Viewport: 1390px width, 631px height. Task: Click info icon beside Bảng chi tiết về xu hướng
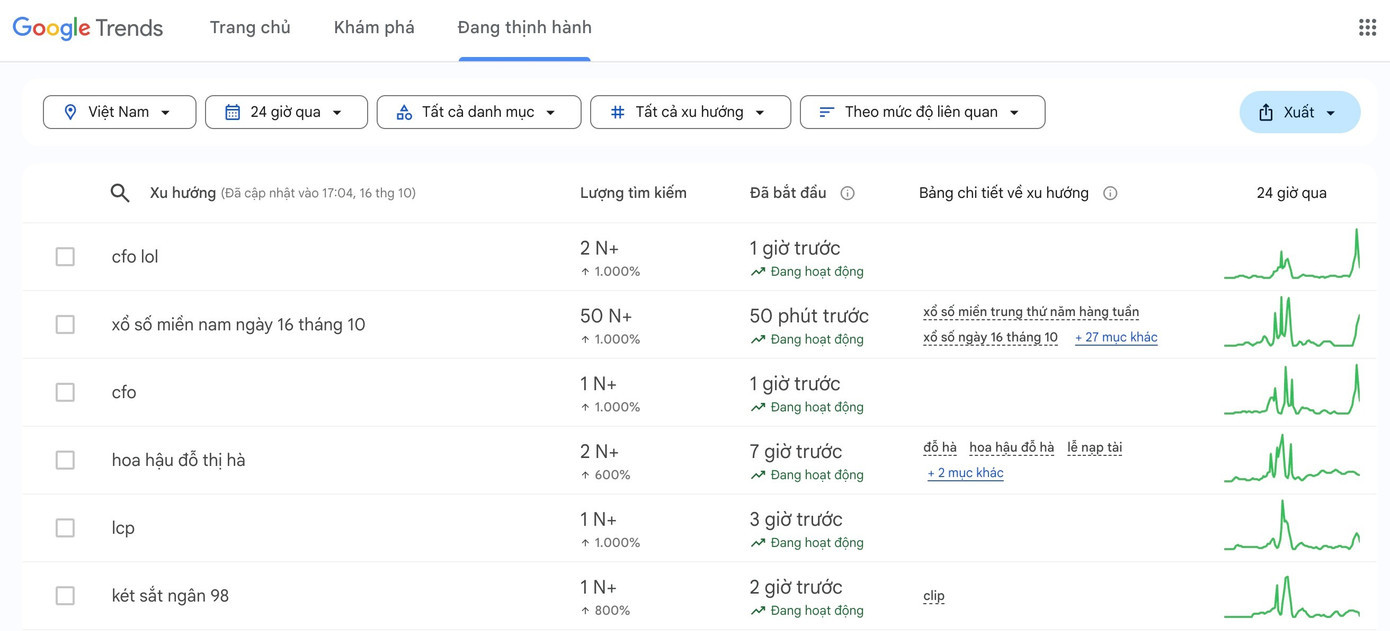(1110, 193)
